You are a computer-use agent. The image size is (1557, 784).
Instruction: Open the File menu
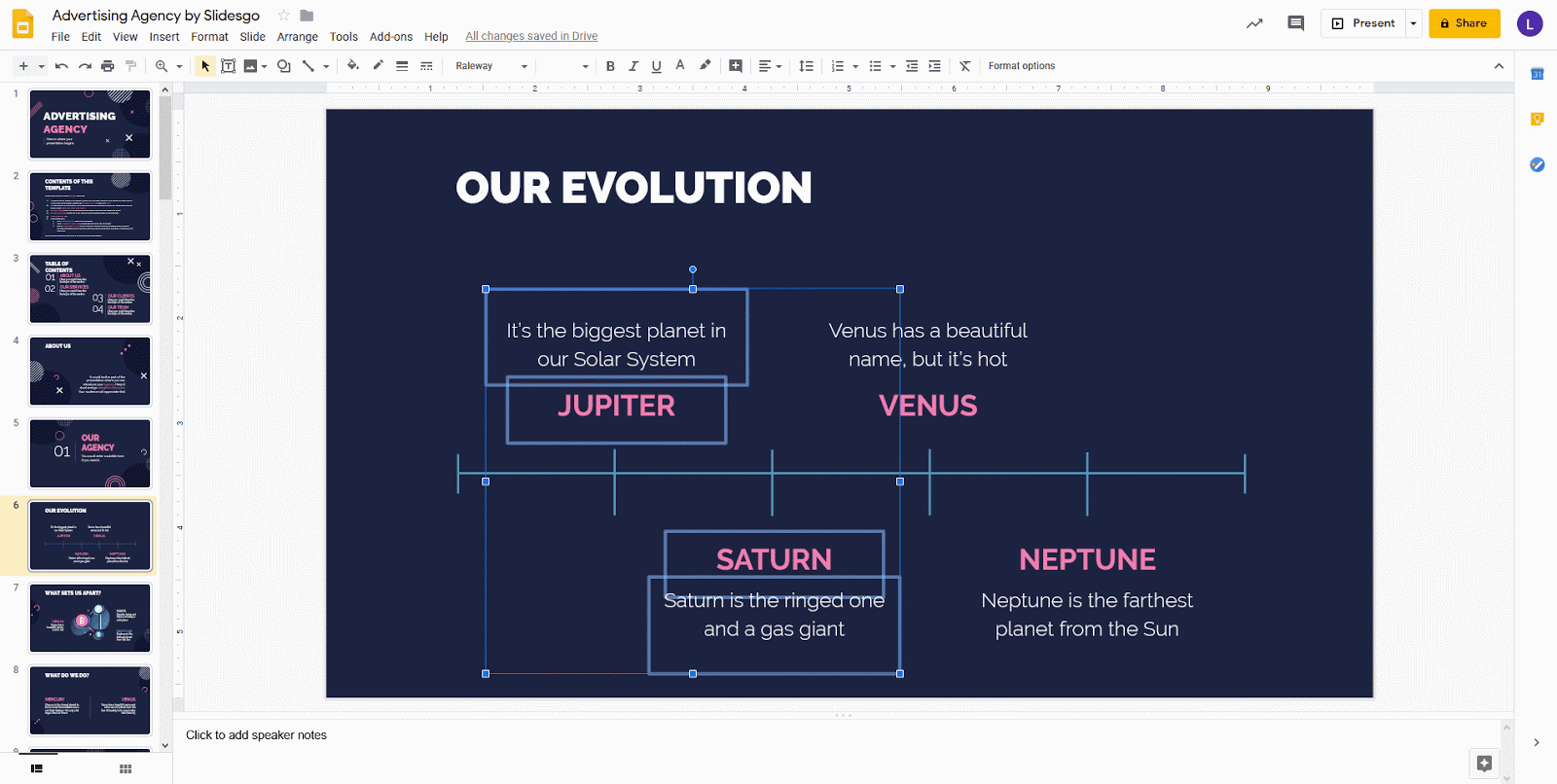click(x=60, y=37)
